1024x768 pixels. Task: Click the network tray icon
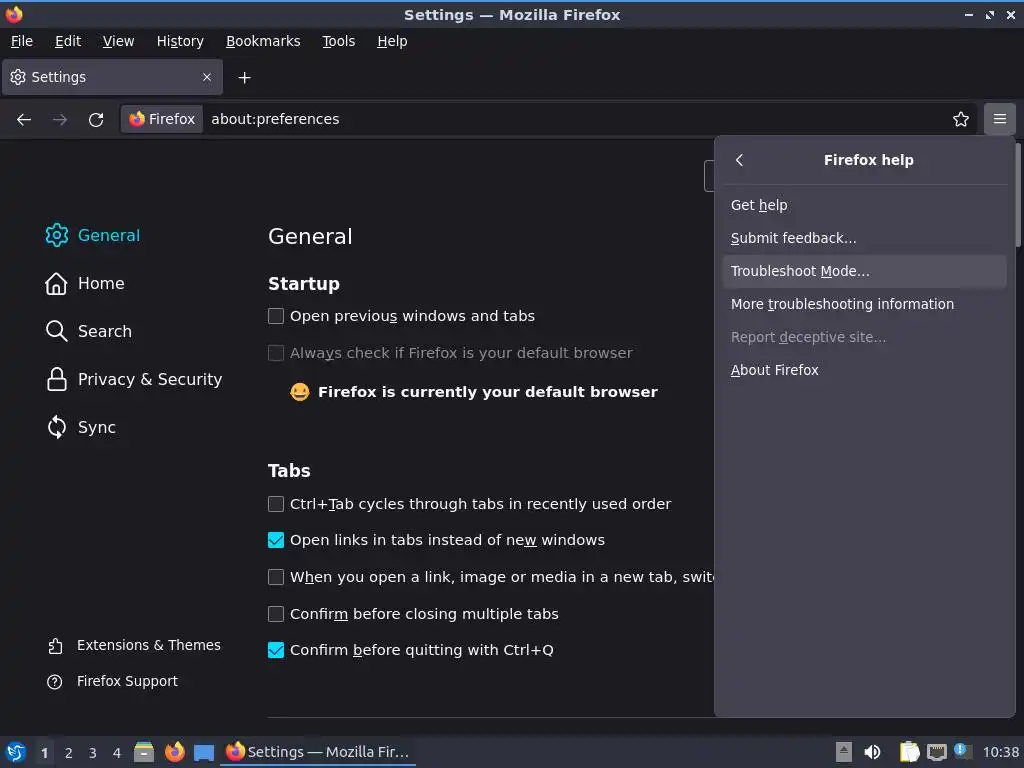pos(936,752)
